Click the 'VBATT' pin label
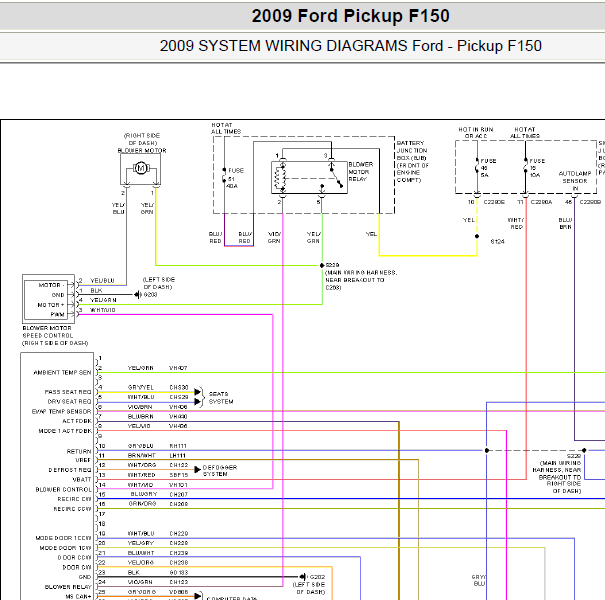The width and height of the screenshot is (605, 600). 81,480
